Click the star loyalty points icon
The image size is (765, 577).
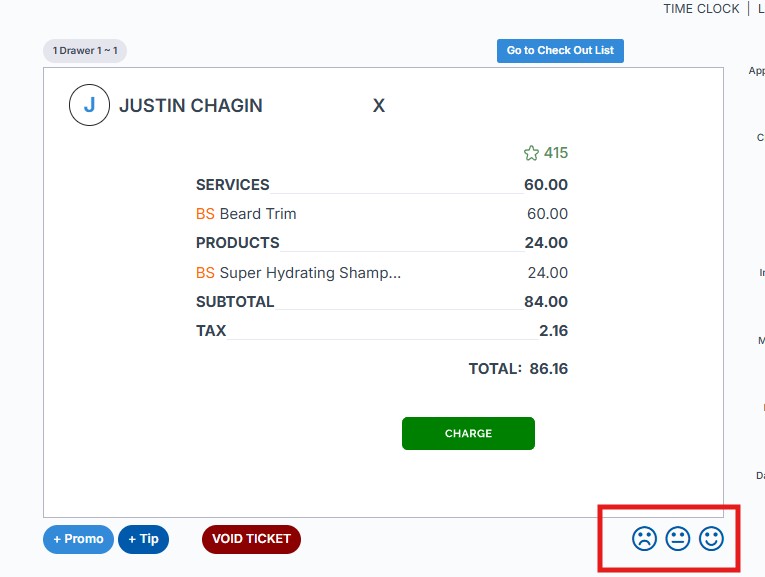click(531, 153)
